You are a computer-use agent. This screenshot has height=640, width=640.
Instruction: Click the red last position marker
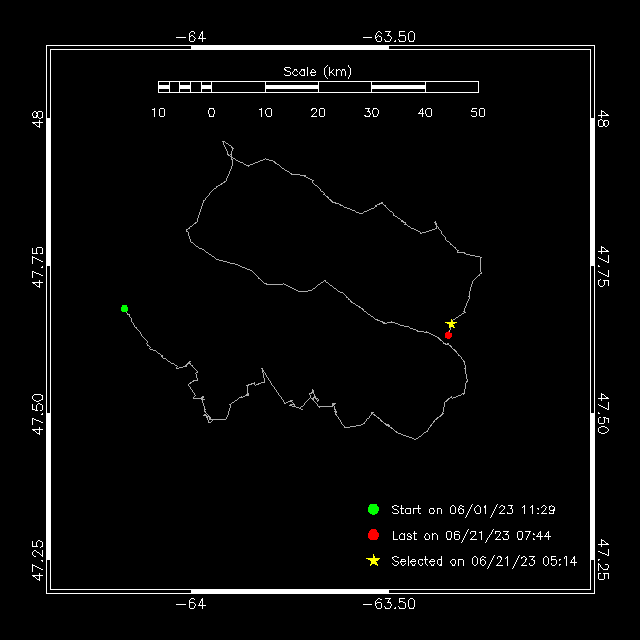point(448,336)
